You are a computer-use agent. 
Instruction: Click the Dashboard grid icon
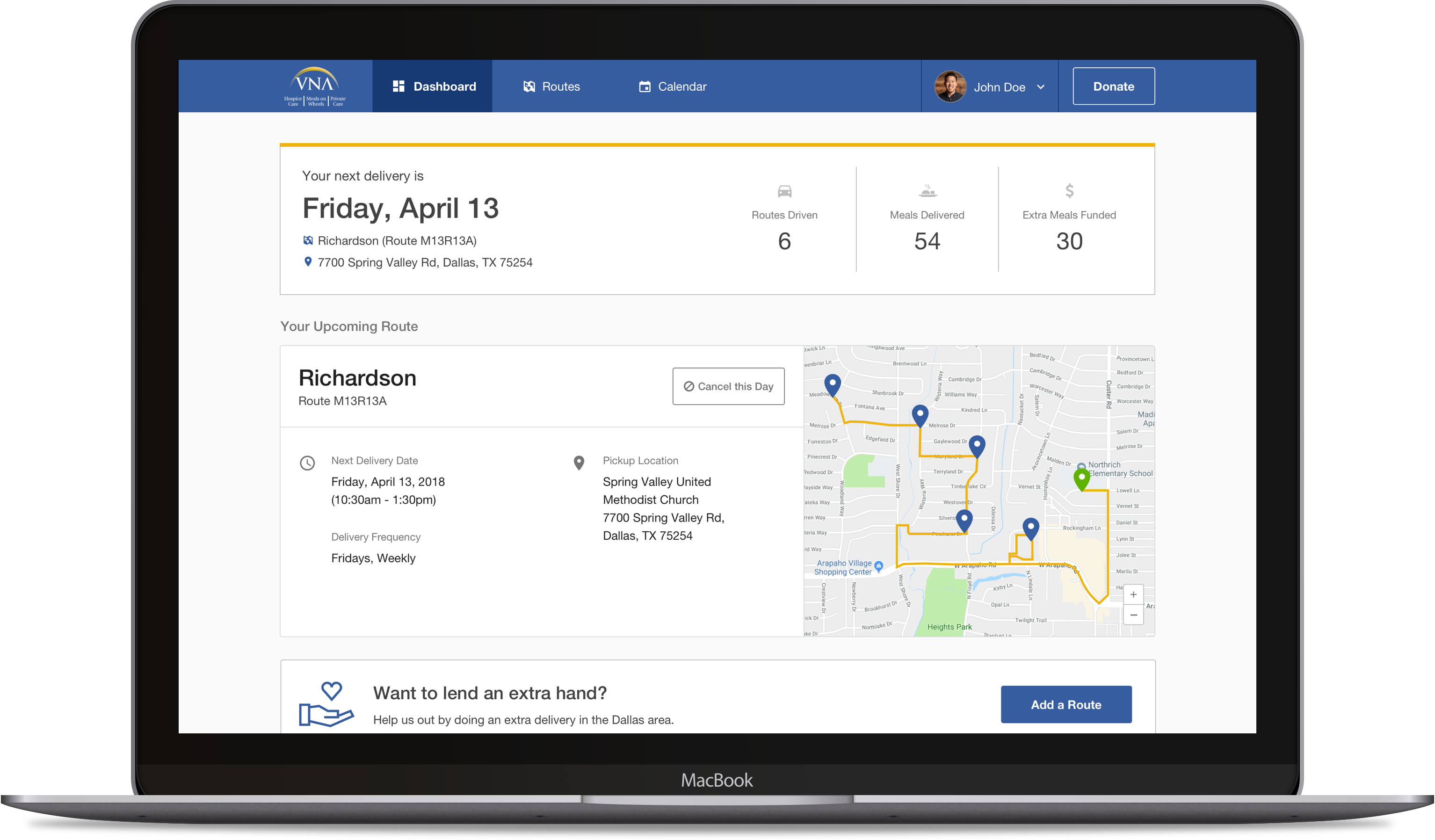point(399,87)
